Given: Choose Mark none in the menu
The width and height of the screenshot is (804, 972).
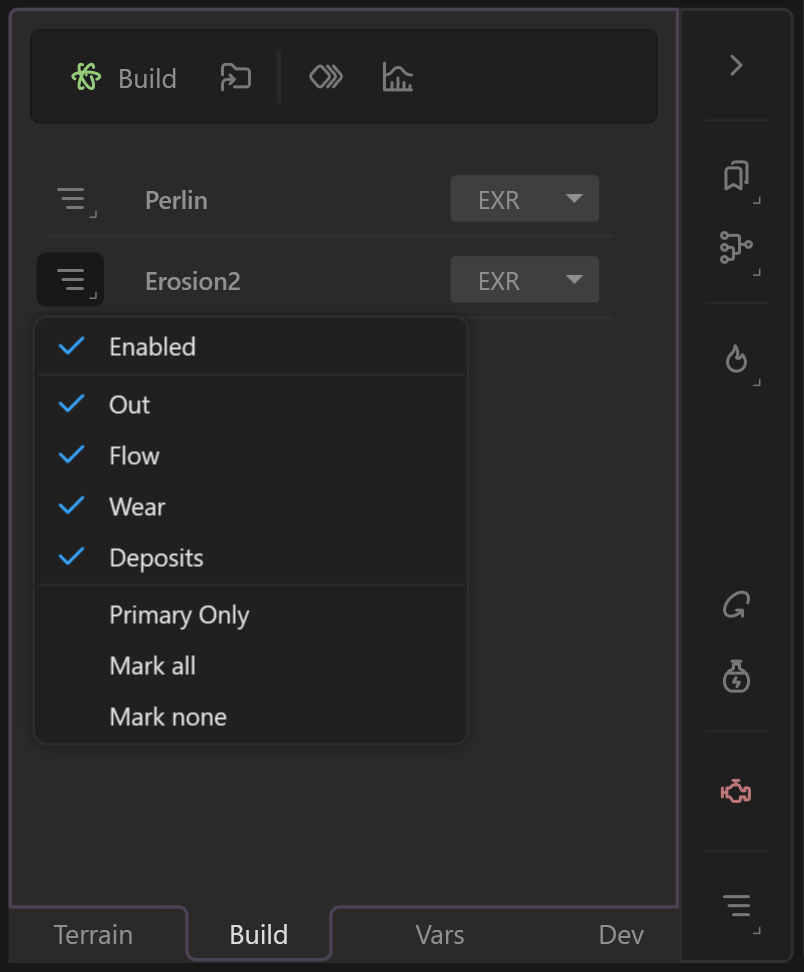Looking at the screenshot, I should pos(250,717).
